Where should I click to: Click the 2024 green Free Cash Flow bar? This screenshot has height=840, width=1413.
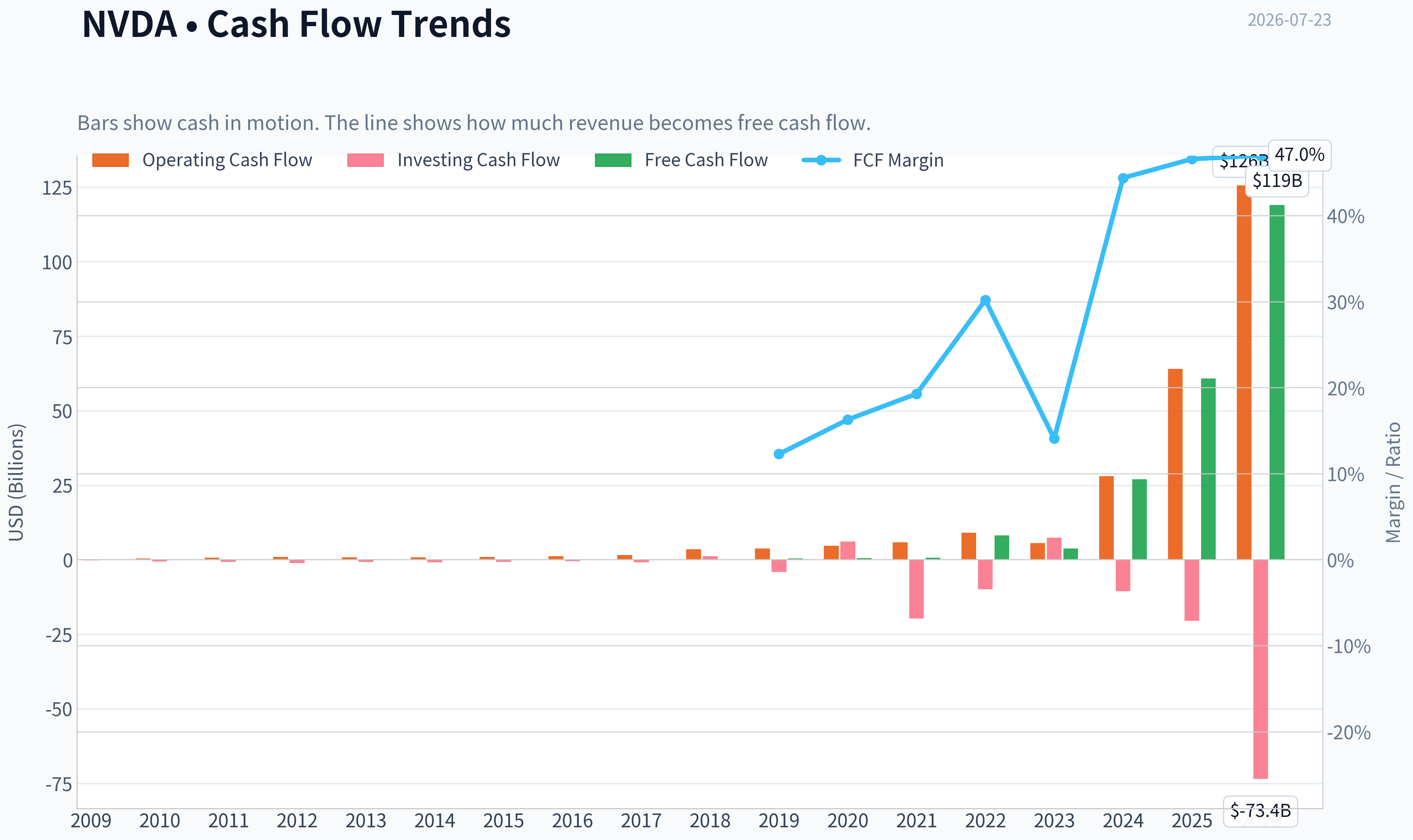(1140, 520)
